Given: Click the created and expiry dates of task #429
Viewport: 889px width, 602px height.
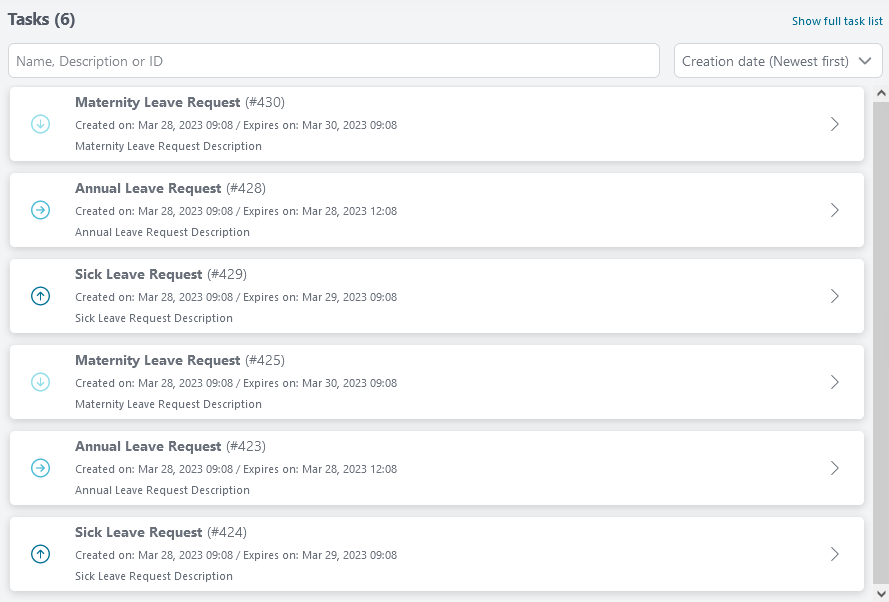Looking at the screenshot, I should click(x=236, y=297).
